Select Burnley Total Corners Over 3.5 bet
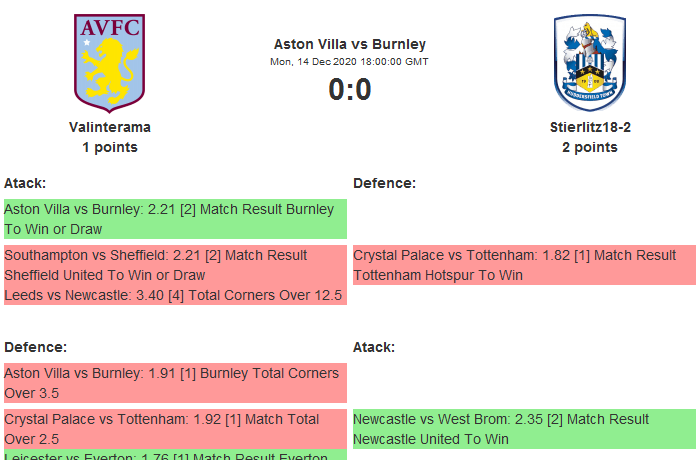The height and width of the screenshot is (460, 700). [x=175, y=383]
